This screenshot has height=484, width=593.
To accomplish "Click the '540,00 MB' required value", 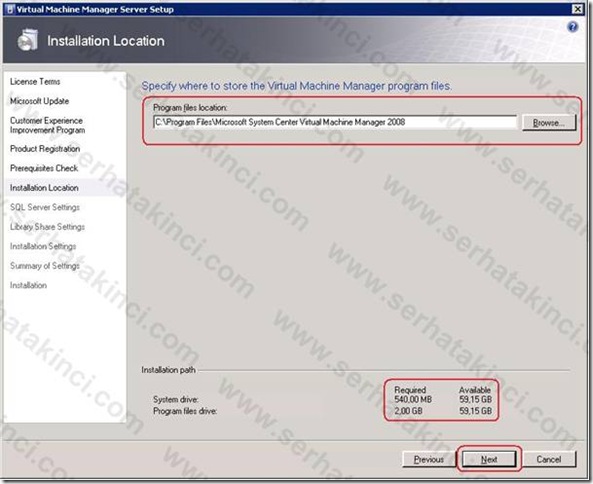I will (x=413, y=399).
